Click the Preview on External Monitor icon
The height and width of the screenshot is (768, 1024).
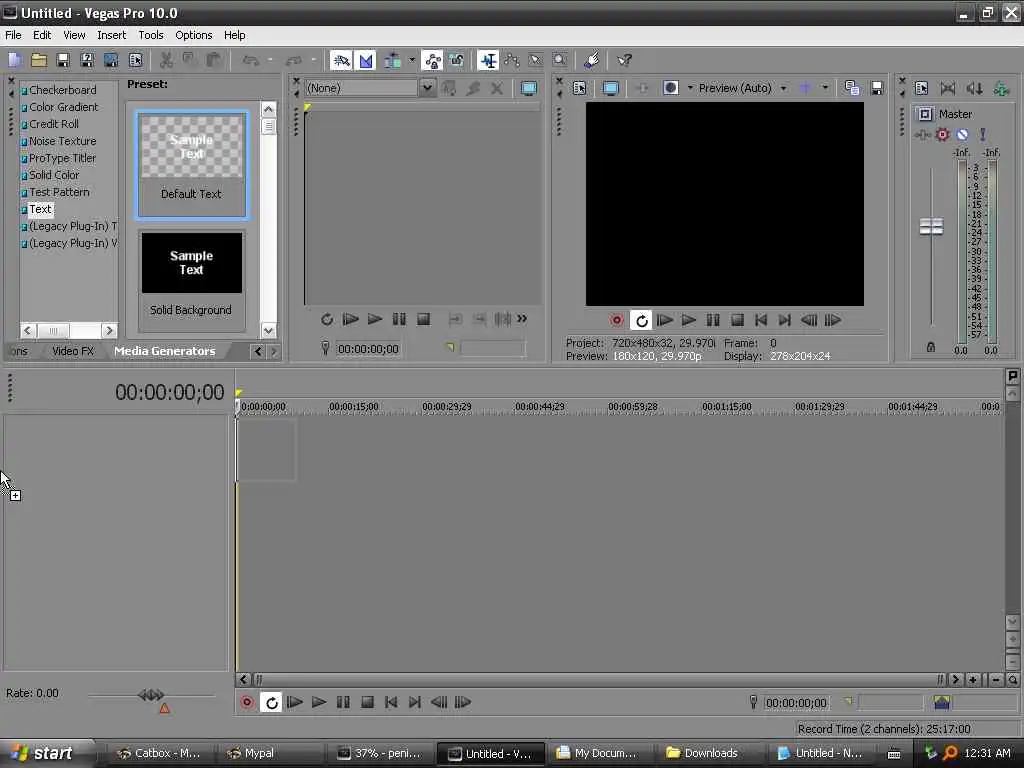pyautogui.click(x=611, y=88)
